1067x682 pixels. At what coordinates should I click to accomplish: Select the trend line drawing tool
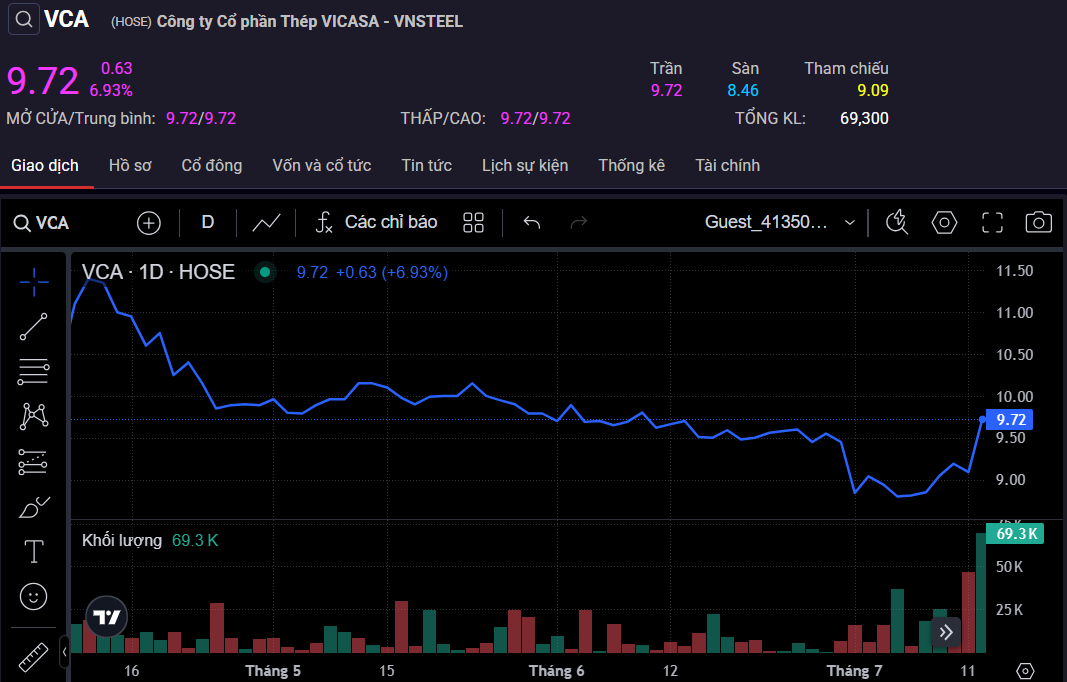click(34, 327)
